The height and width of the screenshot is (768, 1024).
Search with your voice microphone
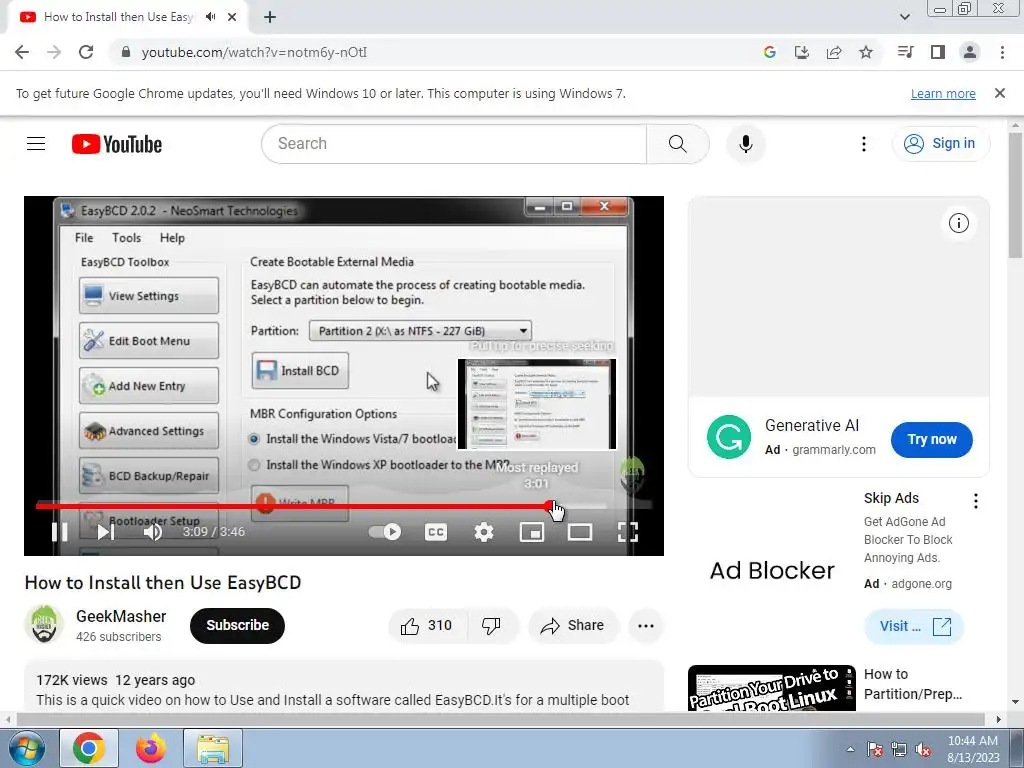click(x=746, y=144)
